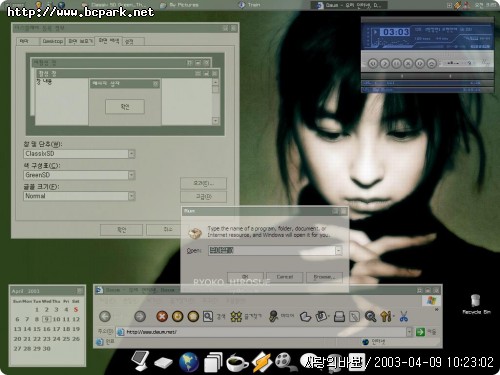Select the active fourth tab in Display Properties
Viewport: 500px width, 375px height.
[109, 41]
